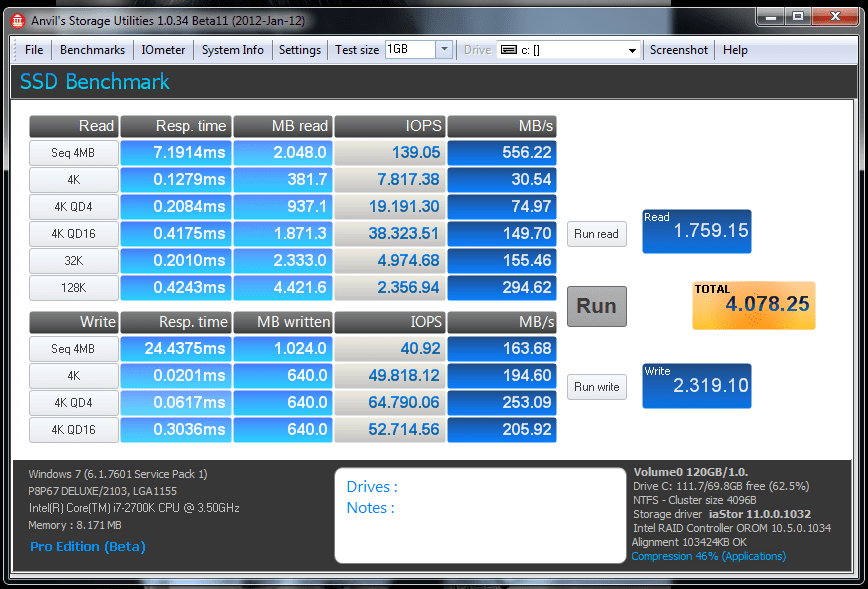The height and width of the screenshot is (589, 868).
Task: Open the File menu
Action: click(34, 50)
